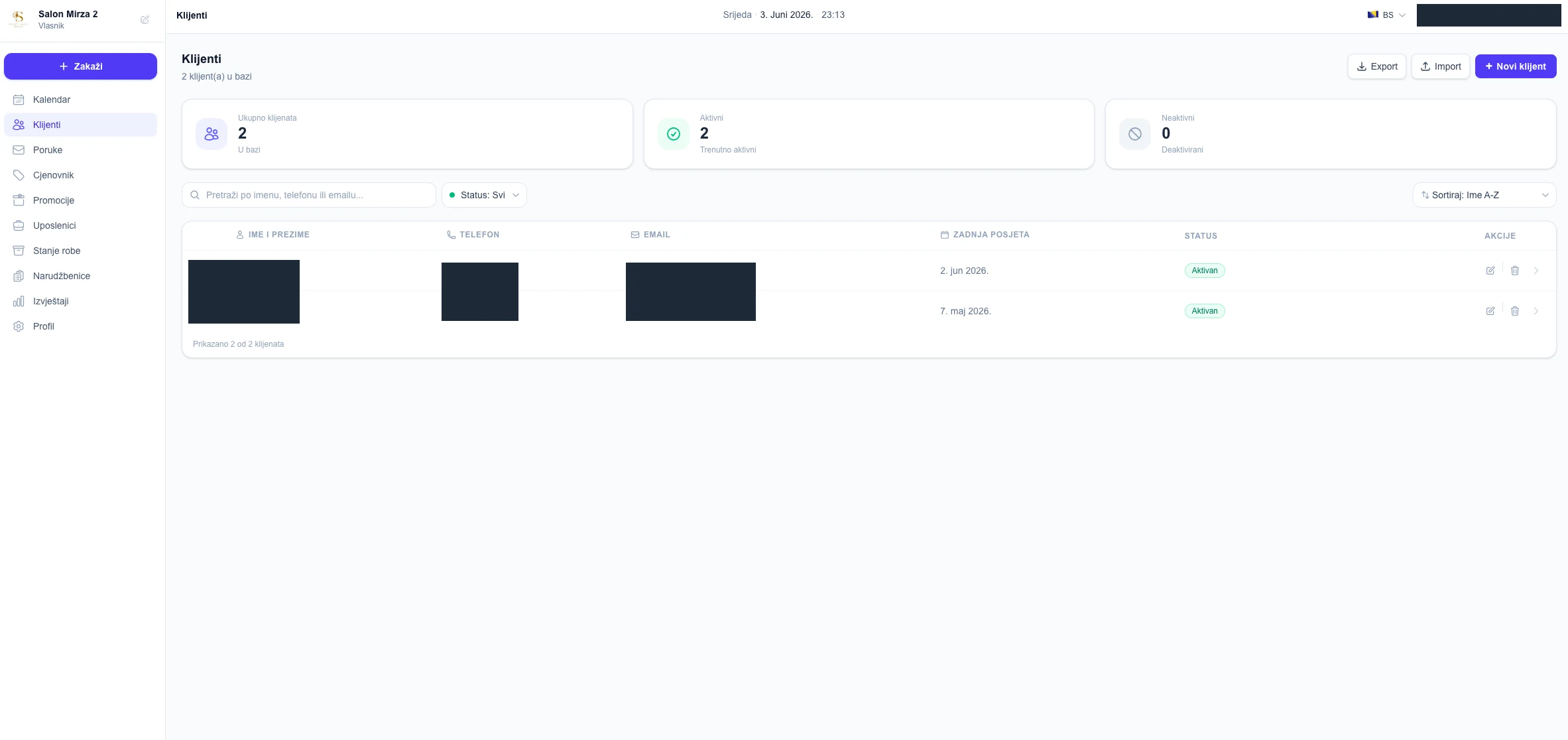Edit the client visited 2. jun 2026
Image resolution: width=1568 pixels, height=740 pixels.
click(1490, 271)
